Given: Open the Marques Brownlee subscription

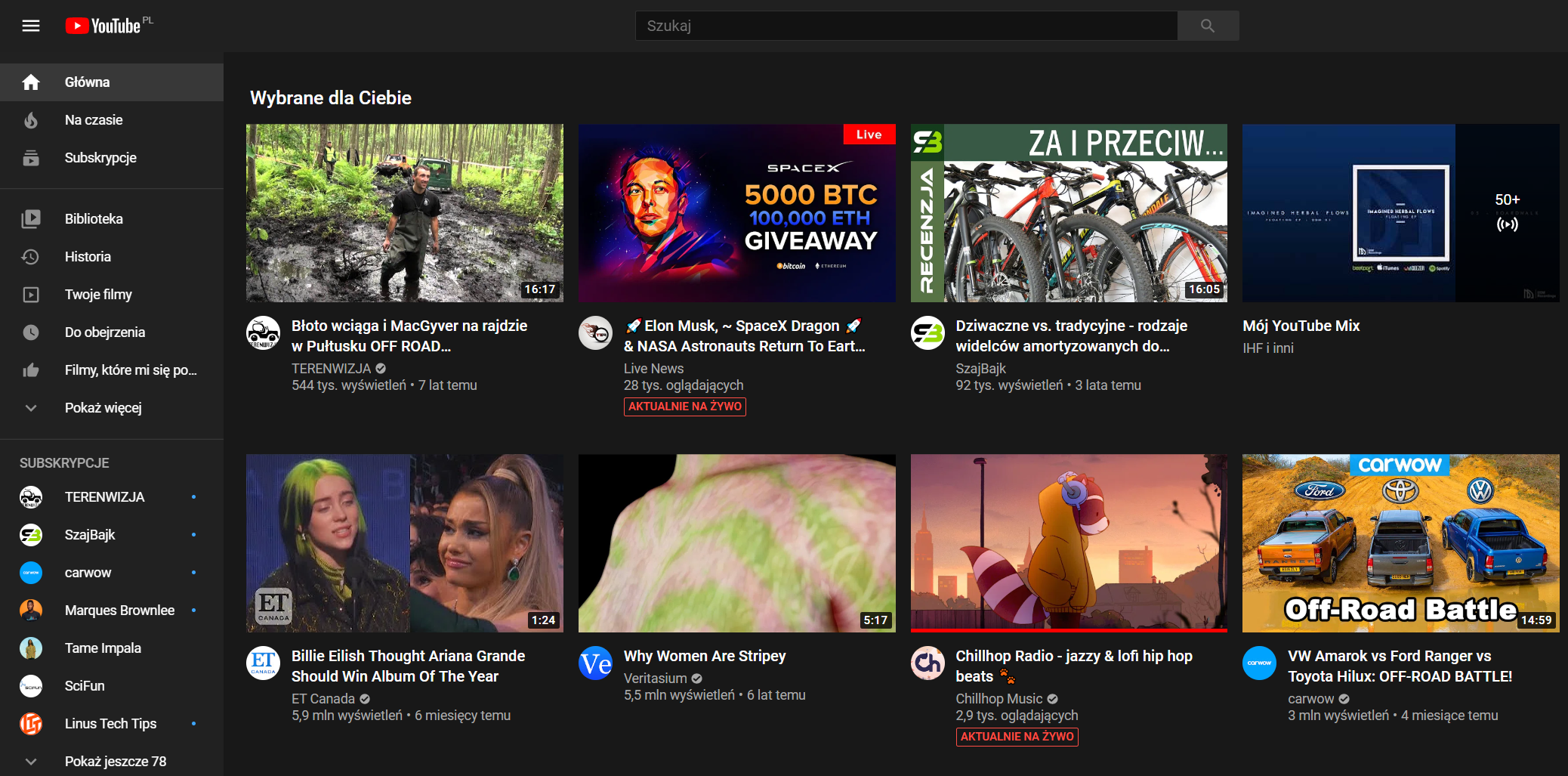Looking at the screenshot, I should click(x=112, y=611).
